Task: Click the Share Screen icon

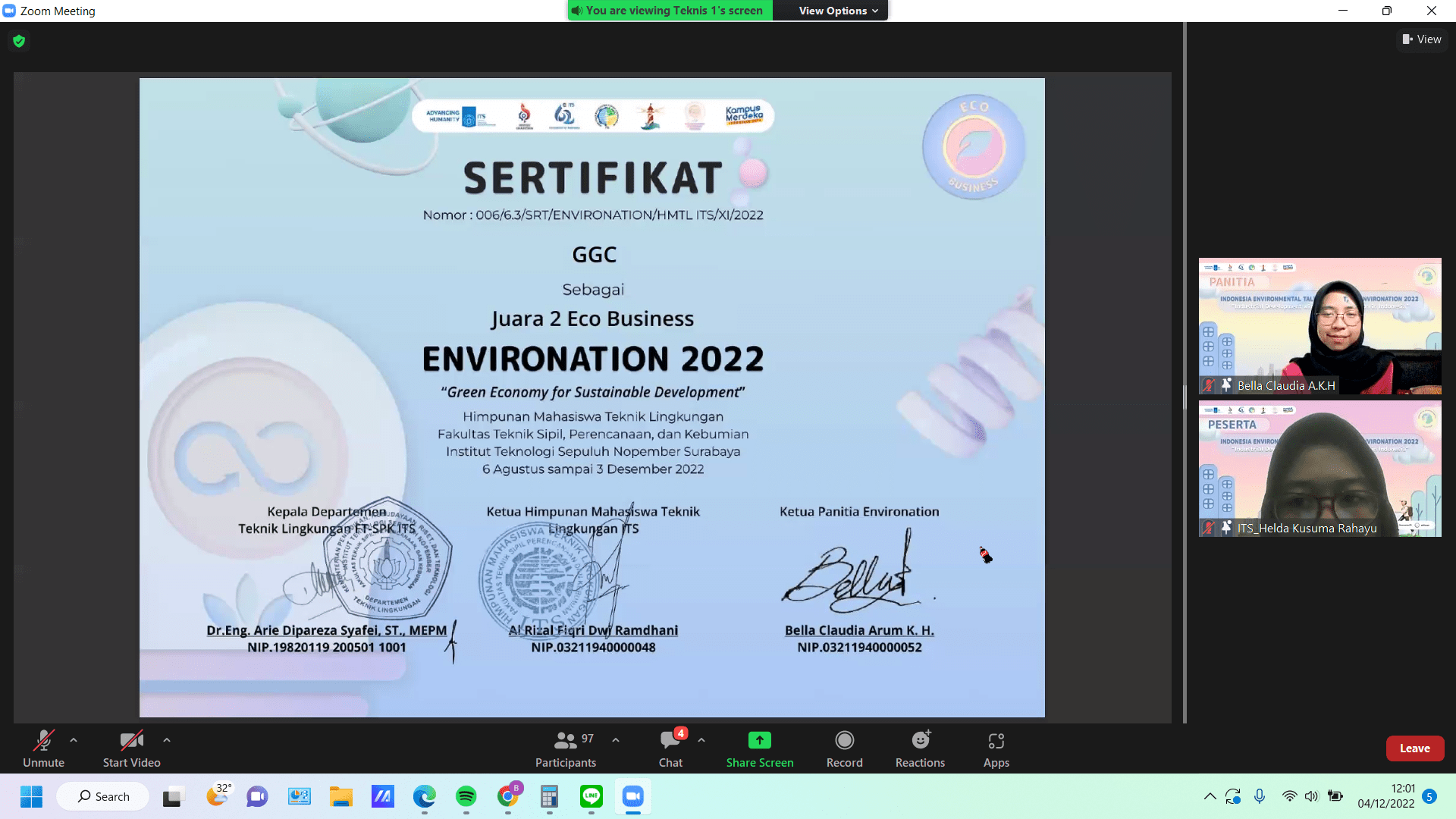Action: [x=759, y=740]
